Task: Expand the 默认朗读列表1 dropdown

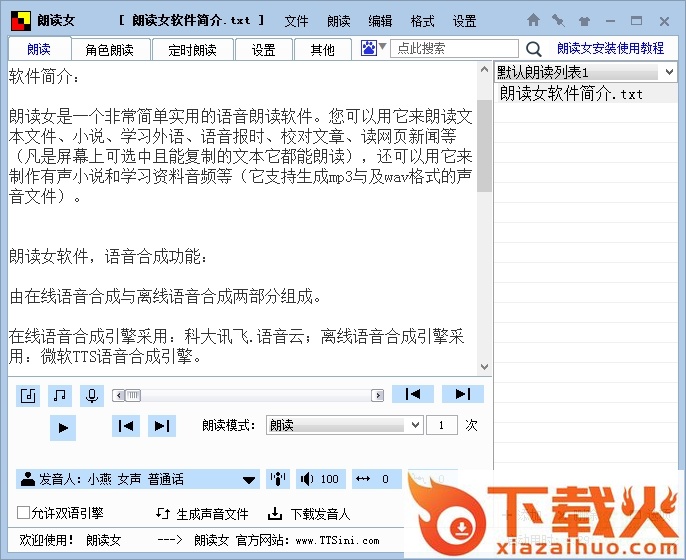Action: click(x=669, y=72)
